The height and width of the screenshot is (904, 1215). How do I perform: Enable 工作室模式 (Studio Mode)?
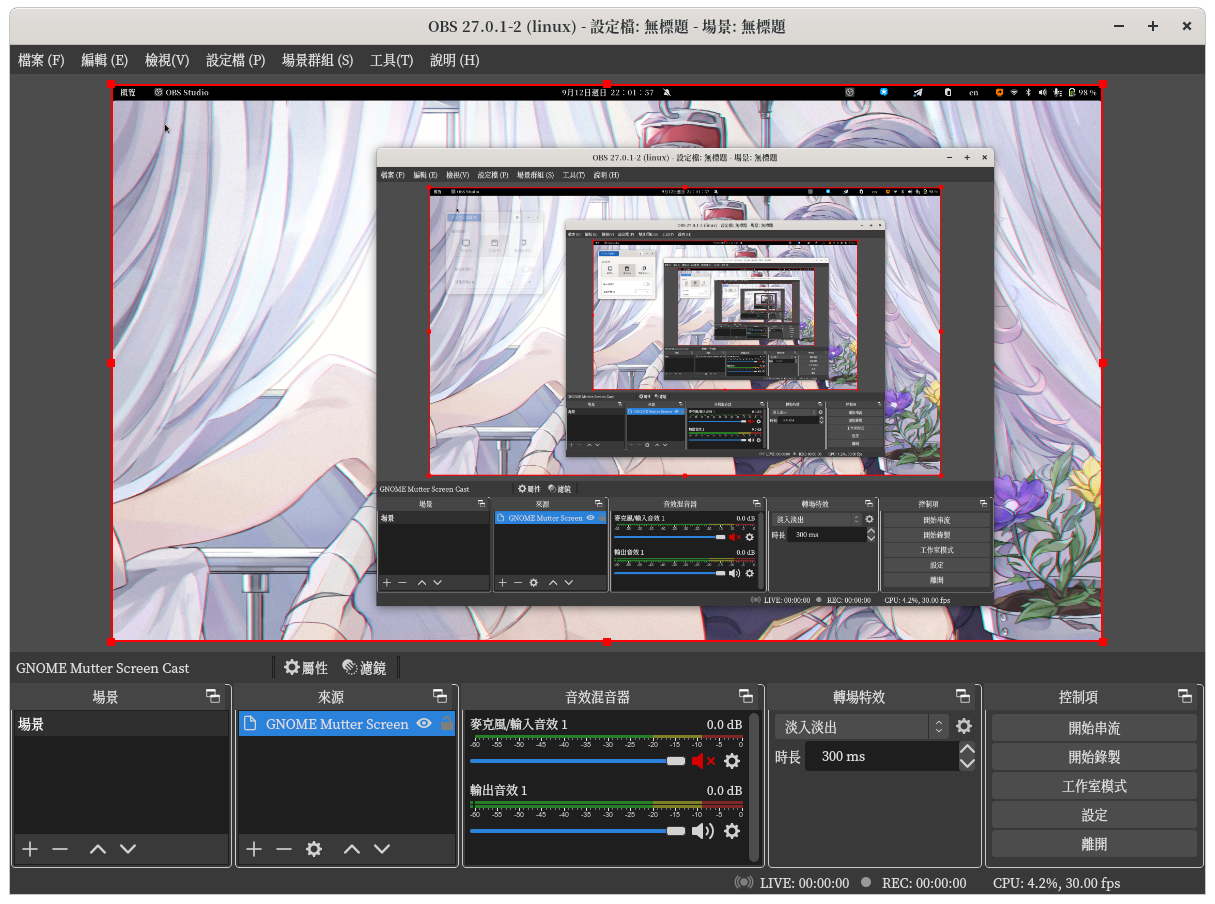tap(1094, 785)
